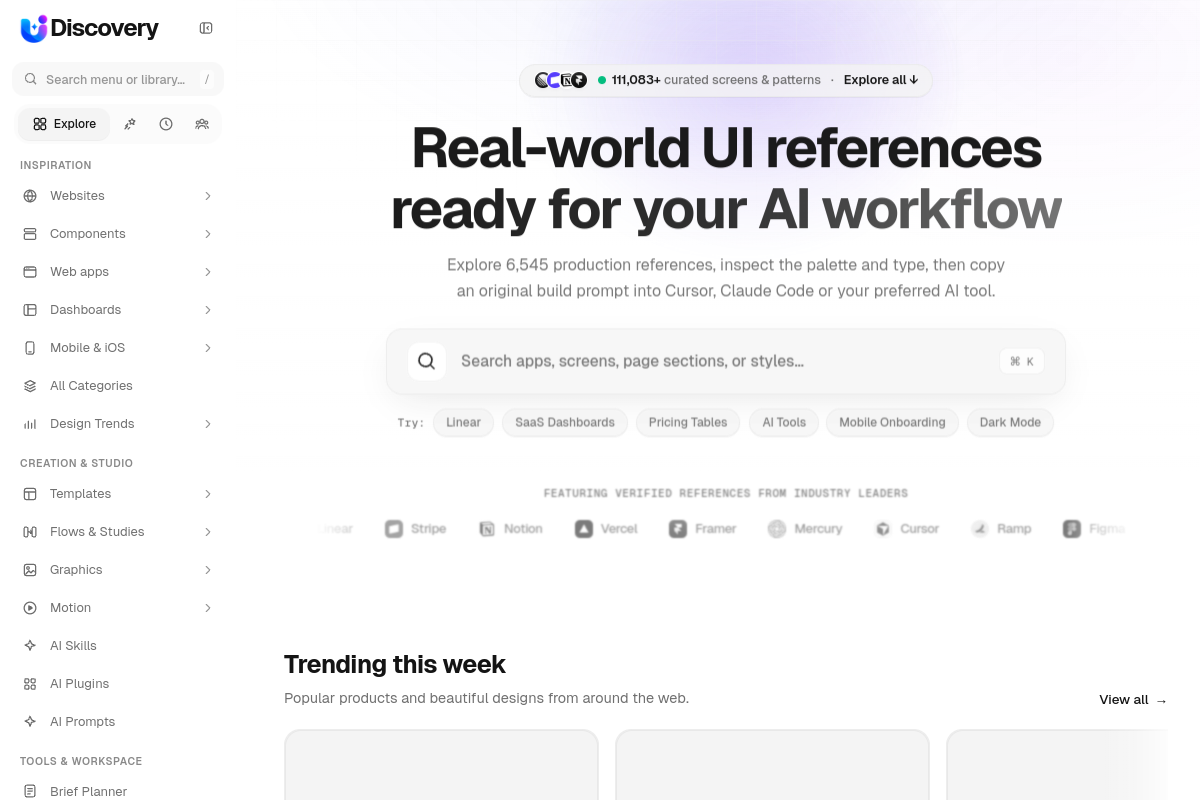Collapse the sidebar panel icon

(206, 28)
